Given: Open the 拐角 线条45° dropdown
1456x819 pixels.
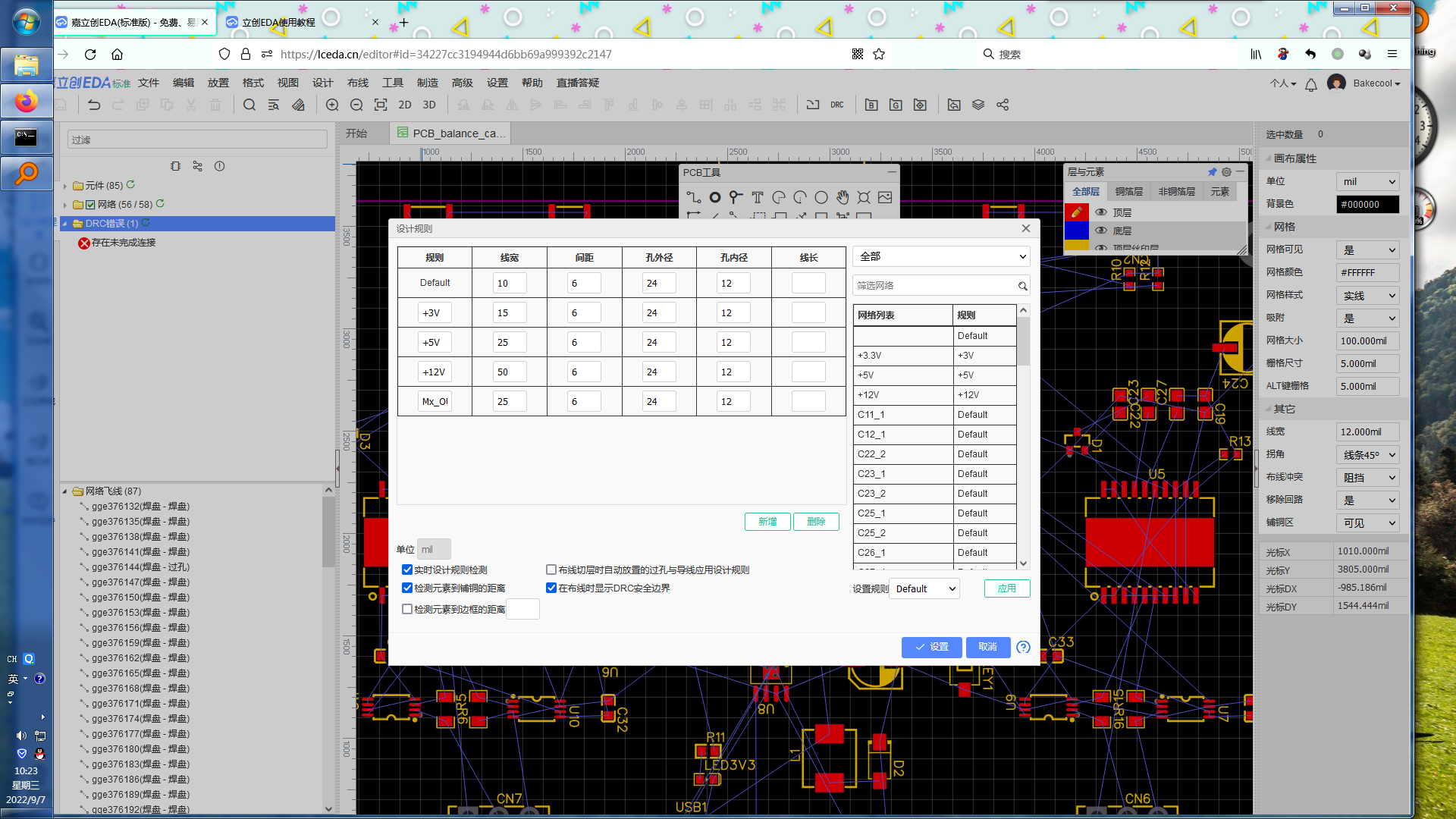Looking at the screenshot, I should [1367, 454].
